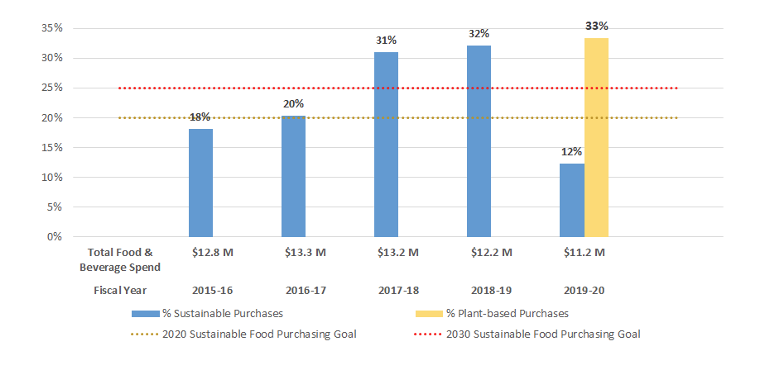Viewport: 764px width, 365px height.
Task: Click the '20%' y-axis label
Action: (52, 118)
